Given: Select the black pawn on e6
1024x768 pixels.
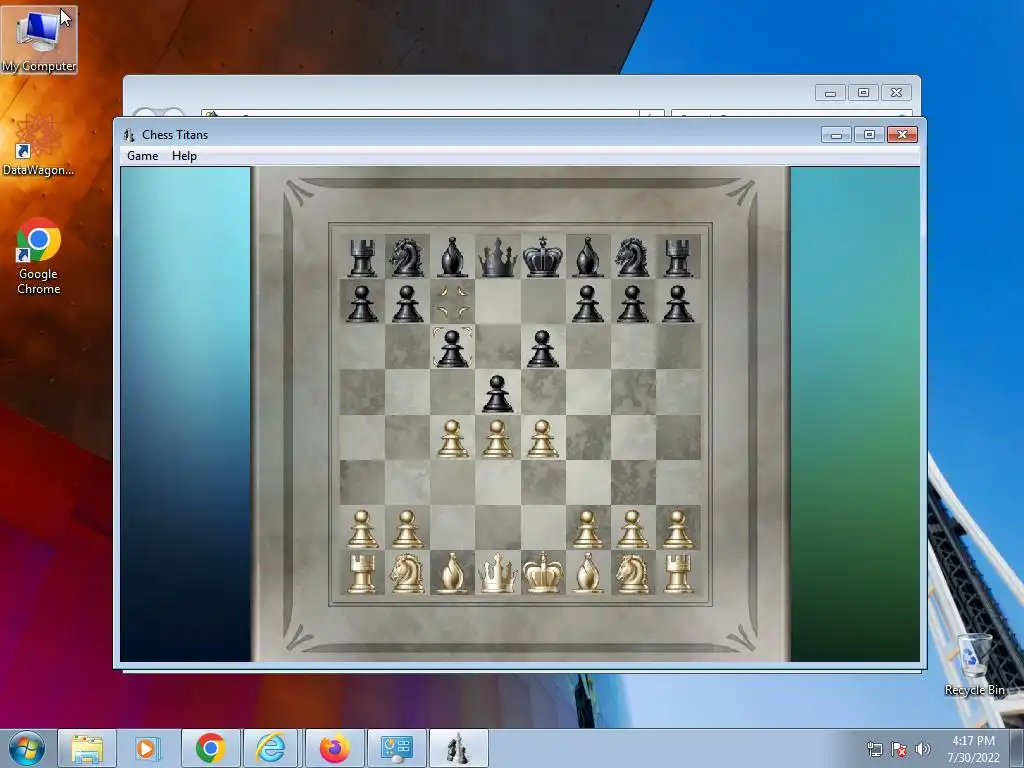Looking at the screenshot, I should click(542, 348).
